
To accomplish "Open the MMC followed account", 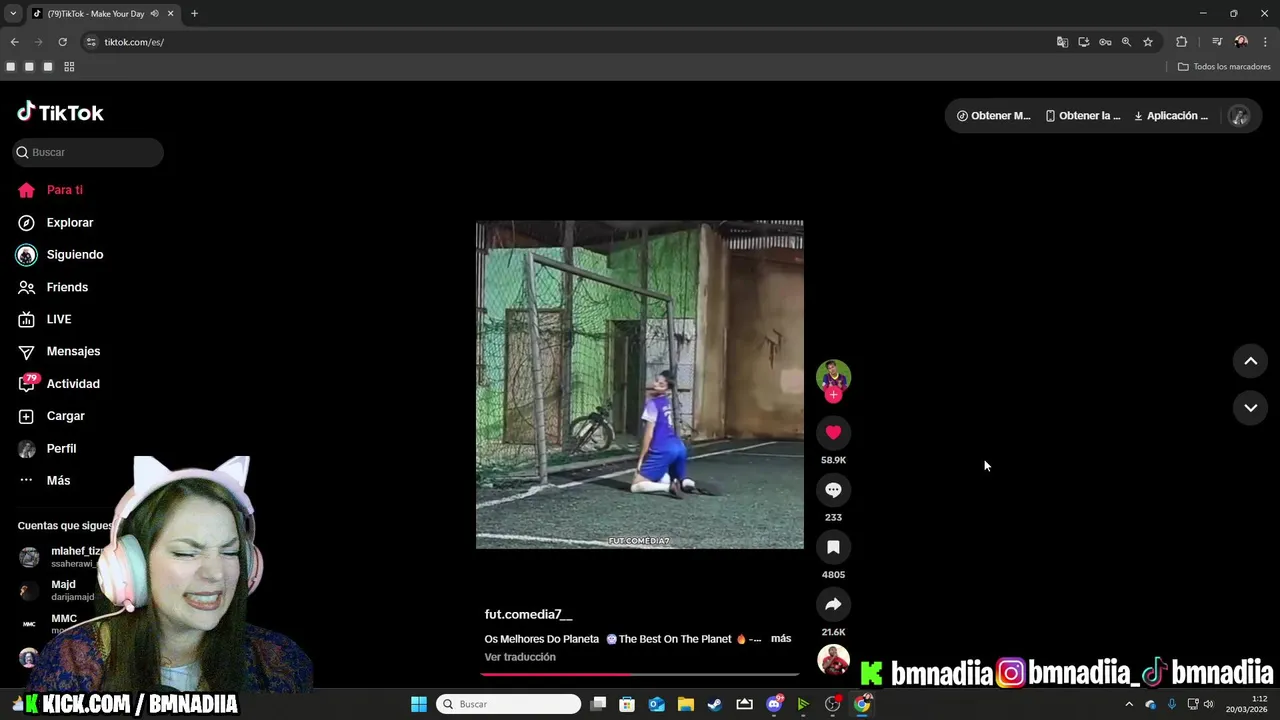I will pos(63,623).
